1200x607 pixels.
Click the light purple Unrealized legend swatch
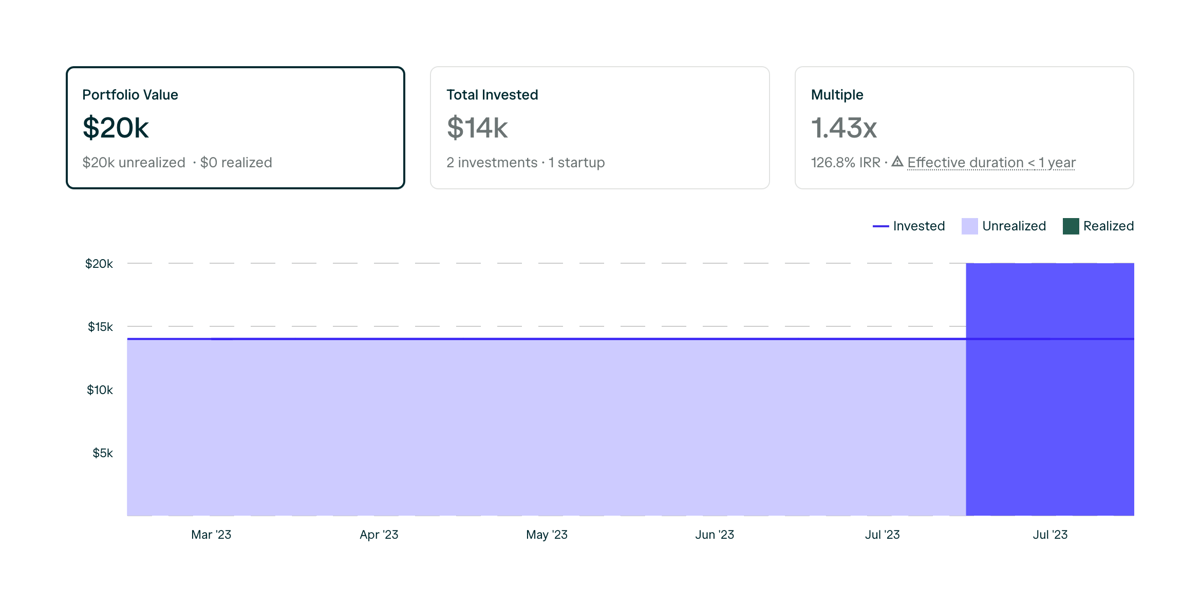[968, 226]
